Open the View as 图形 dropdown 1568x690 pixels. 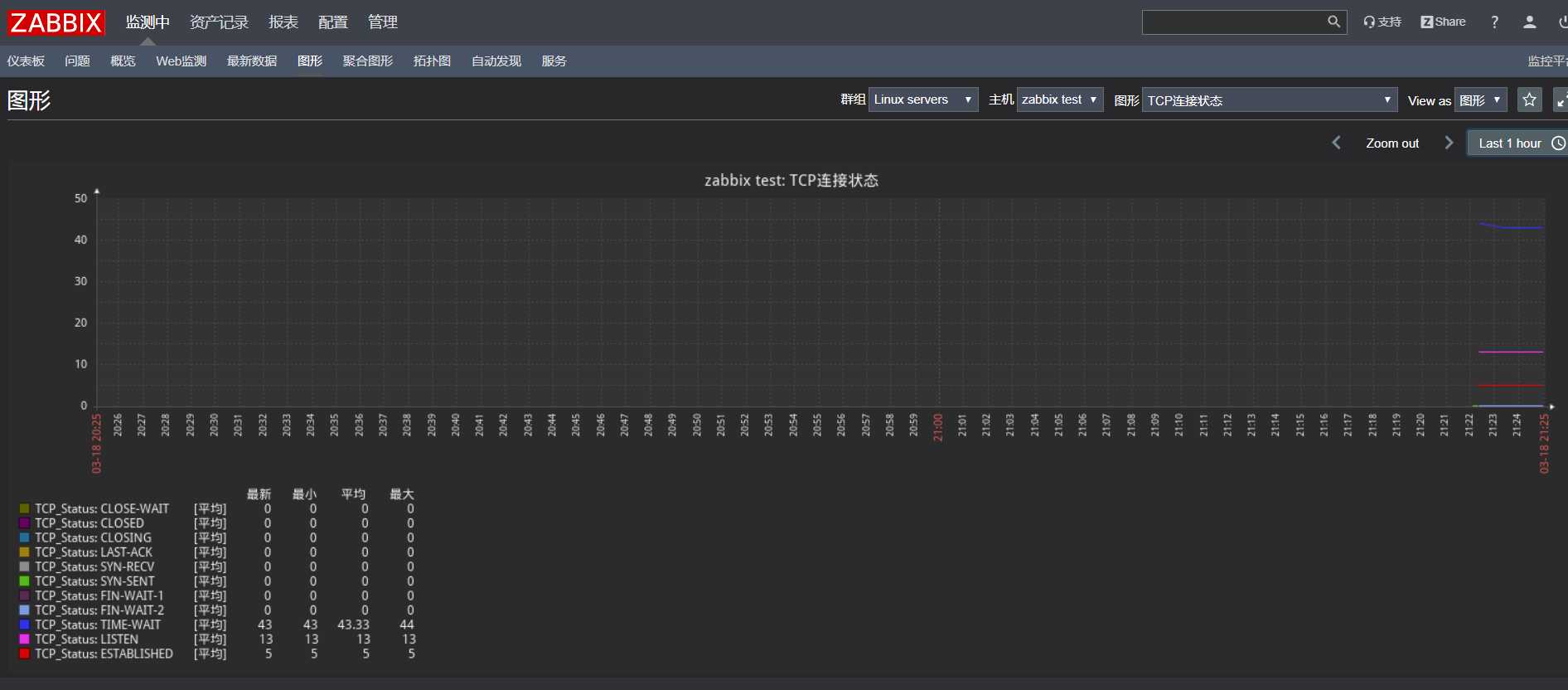pos(1481,100)
